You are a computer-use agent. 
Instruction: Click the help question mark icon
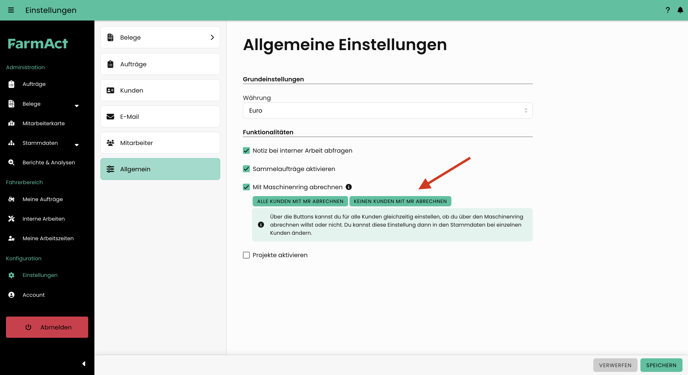click(667, 10)
